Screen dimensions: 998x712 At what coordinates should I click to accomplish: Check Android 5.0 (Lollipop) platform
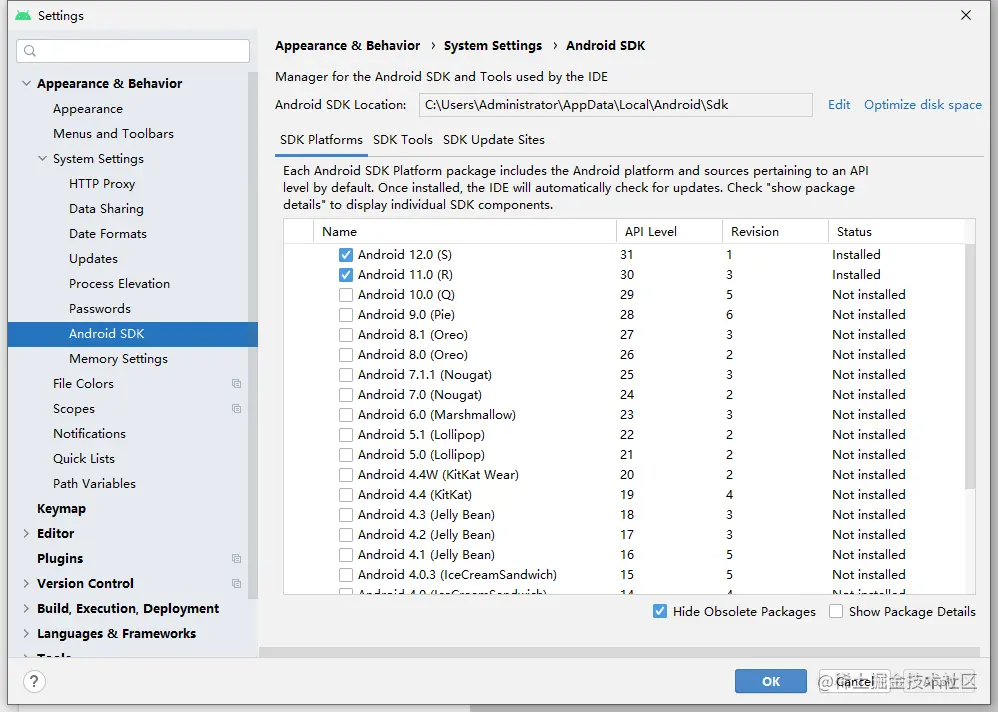[x=346, y=455]
